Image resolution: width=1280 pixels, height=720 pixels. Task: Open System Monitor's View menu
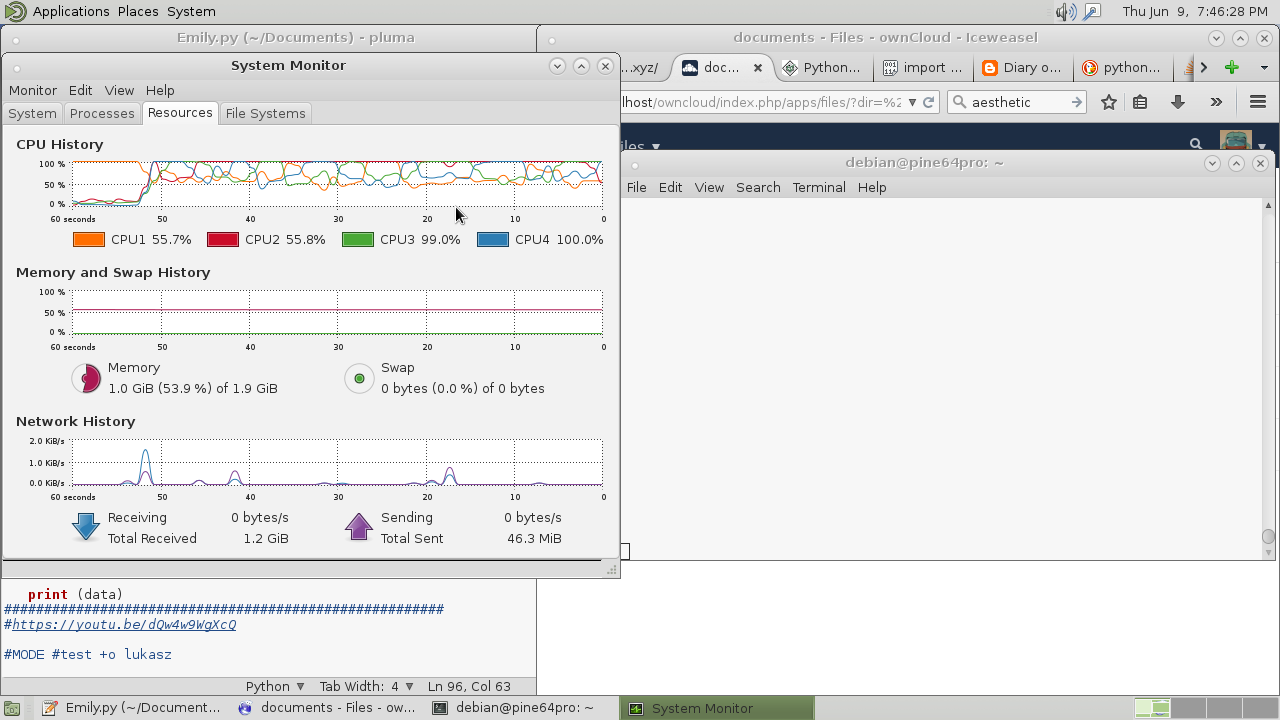click(119, 90)
